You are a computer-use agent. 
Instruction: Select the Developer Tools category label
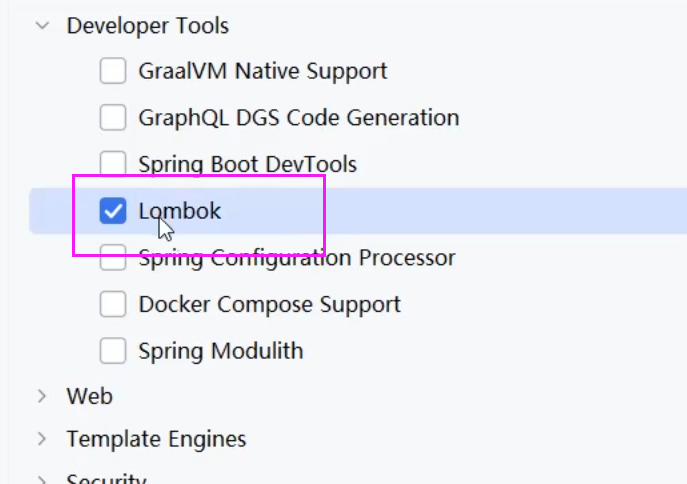147,26
